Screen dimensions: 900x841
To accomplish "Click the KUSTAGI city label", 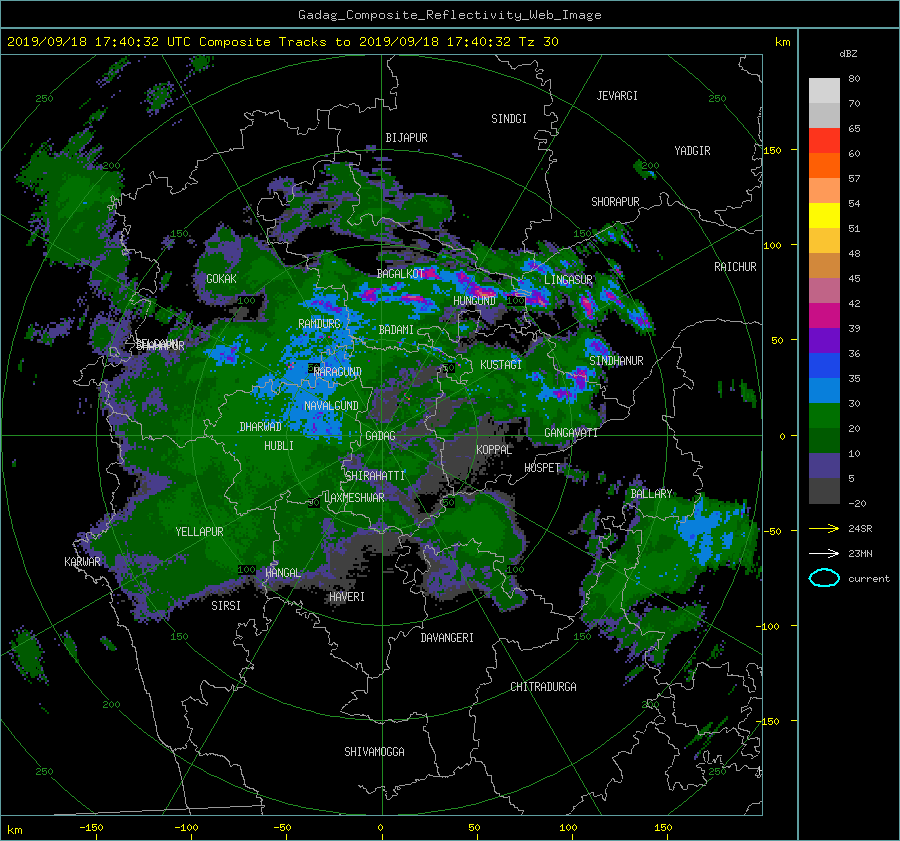I will [501, 365].
